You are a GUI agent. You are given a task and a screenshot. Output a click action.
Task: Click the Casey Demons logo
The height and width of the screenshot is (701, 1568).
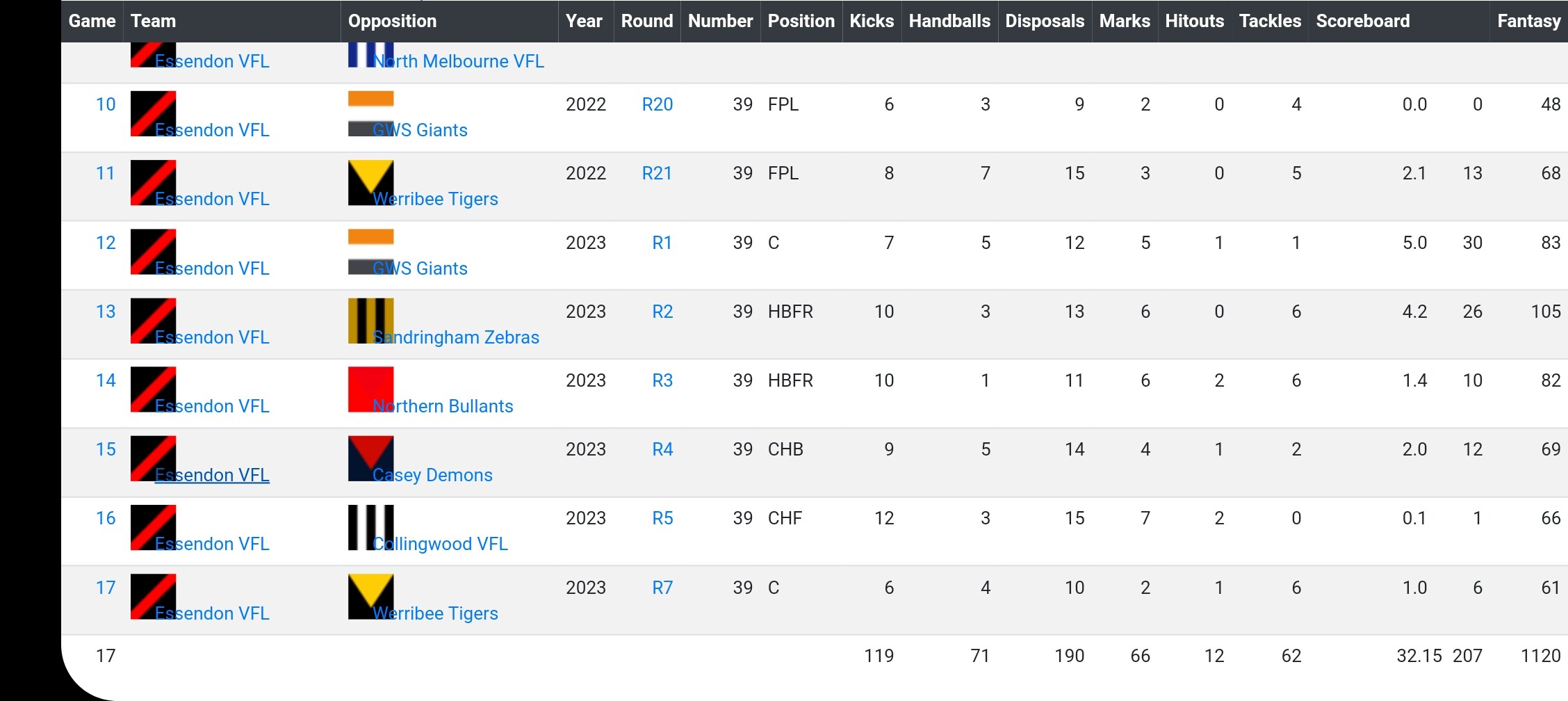[x=370, y=458]
